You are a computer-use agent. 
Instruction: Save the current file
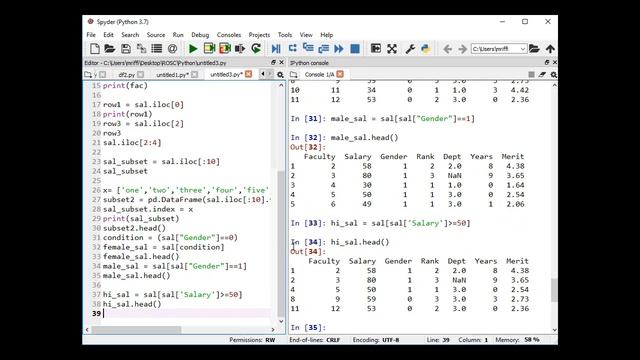tap(126, 49)
